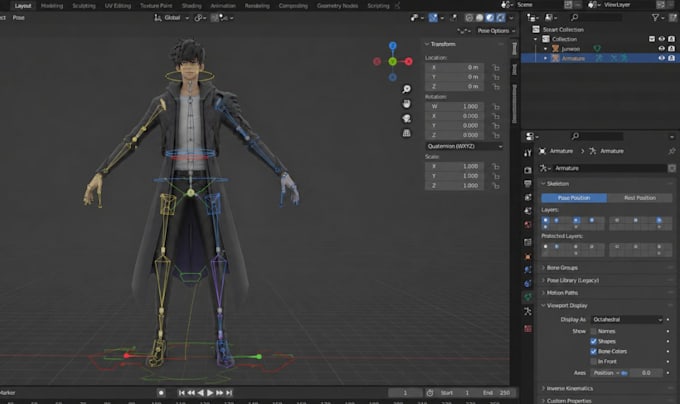Viewport: 680px width, 404px height.
Task: Select the green Armature data properties tab
Action: (x=528, y=297)
